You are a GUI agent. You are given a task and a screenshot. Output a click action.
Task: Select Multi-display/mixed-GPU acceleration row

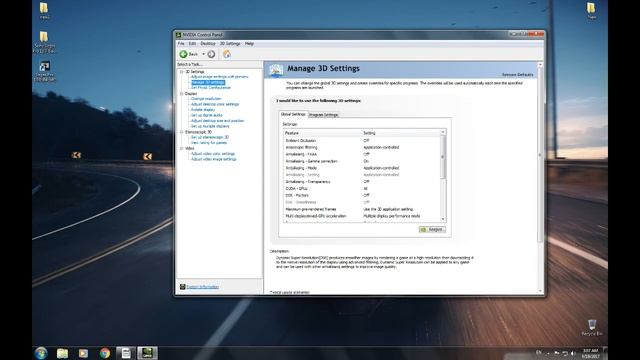pyautogui.click(x=362, y=216)
